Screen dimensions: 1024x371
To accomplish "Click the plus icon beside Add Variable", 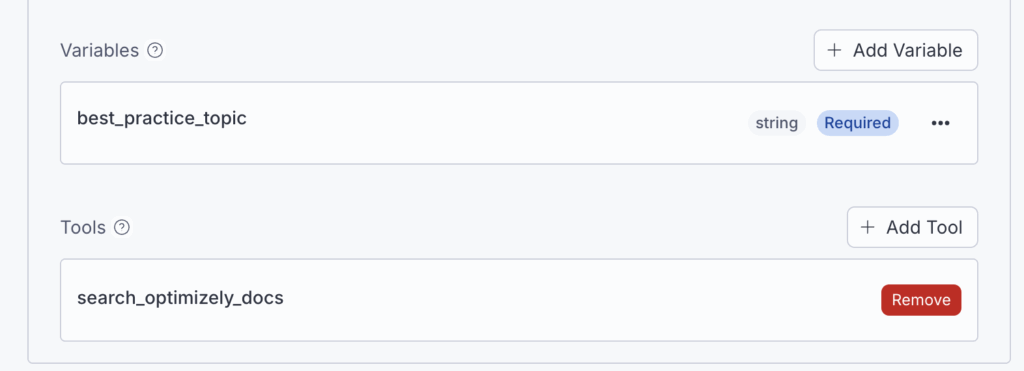I will pos(834,50).
